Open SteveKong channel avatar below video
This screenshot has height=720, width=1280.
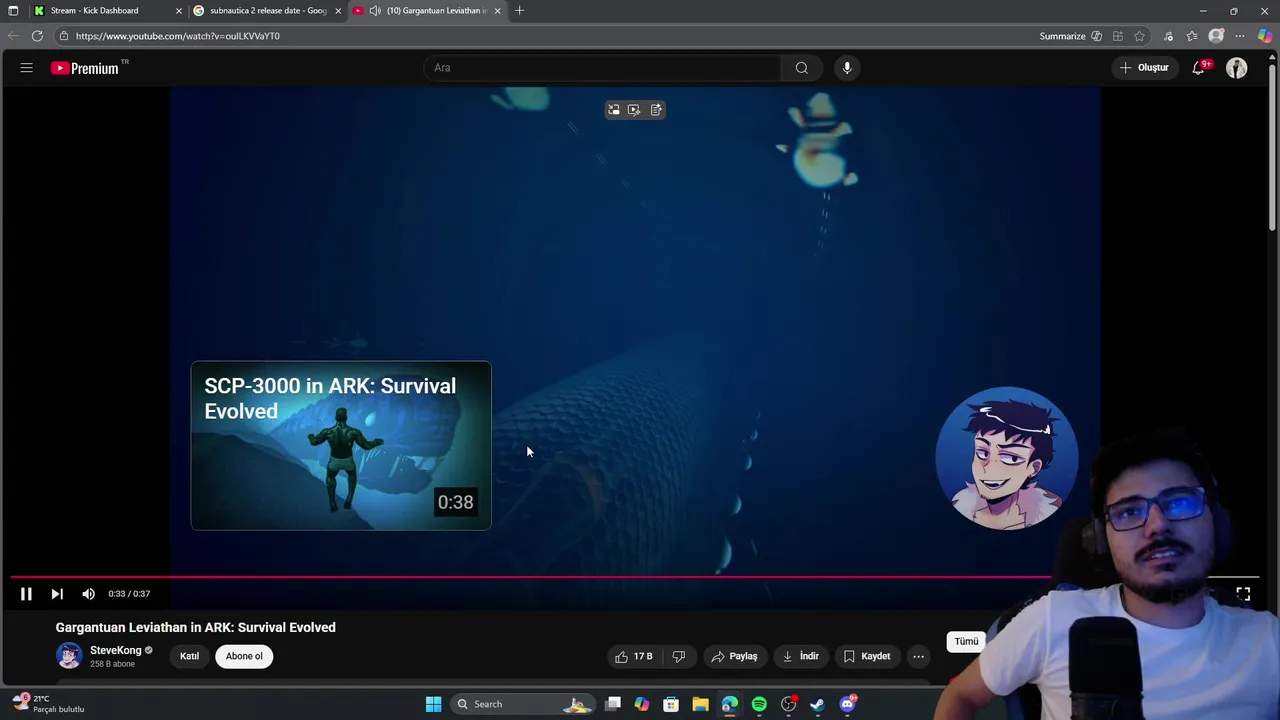tap(69, 656)
